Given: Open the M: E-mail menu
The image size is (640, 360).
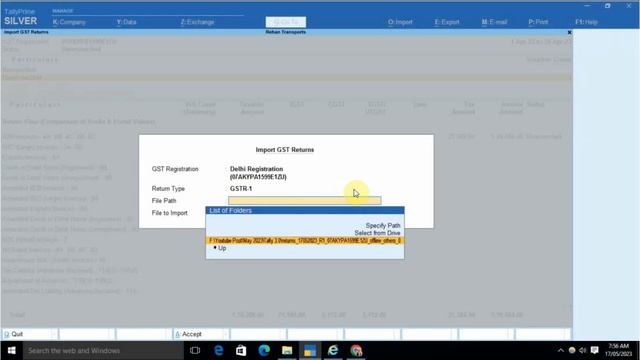Looking at the screenshot, I should 494,22.
